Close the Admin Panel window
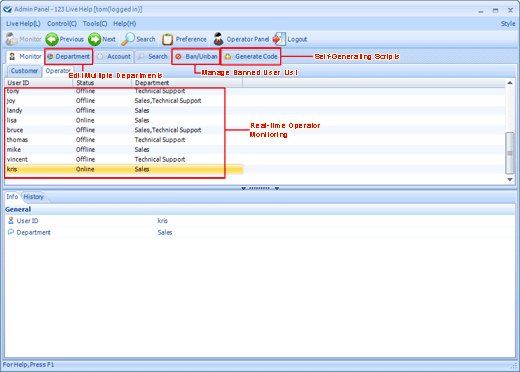Screen dimensions: 520x372 (510, 10)
